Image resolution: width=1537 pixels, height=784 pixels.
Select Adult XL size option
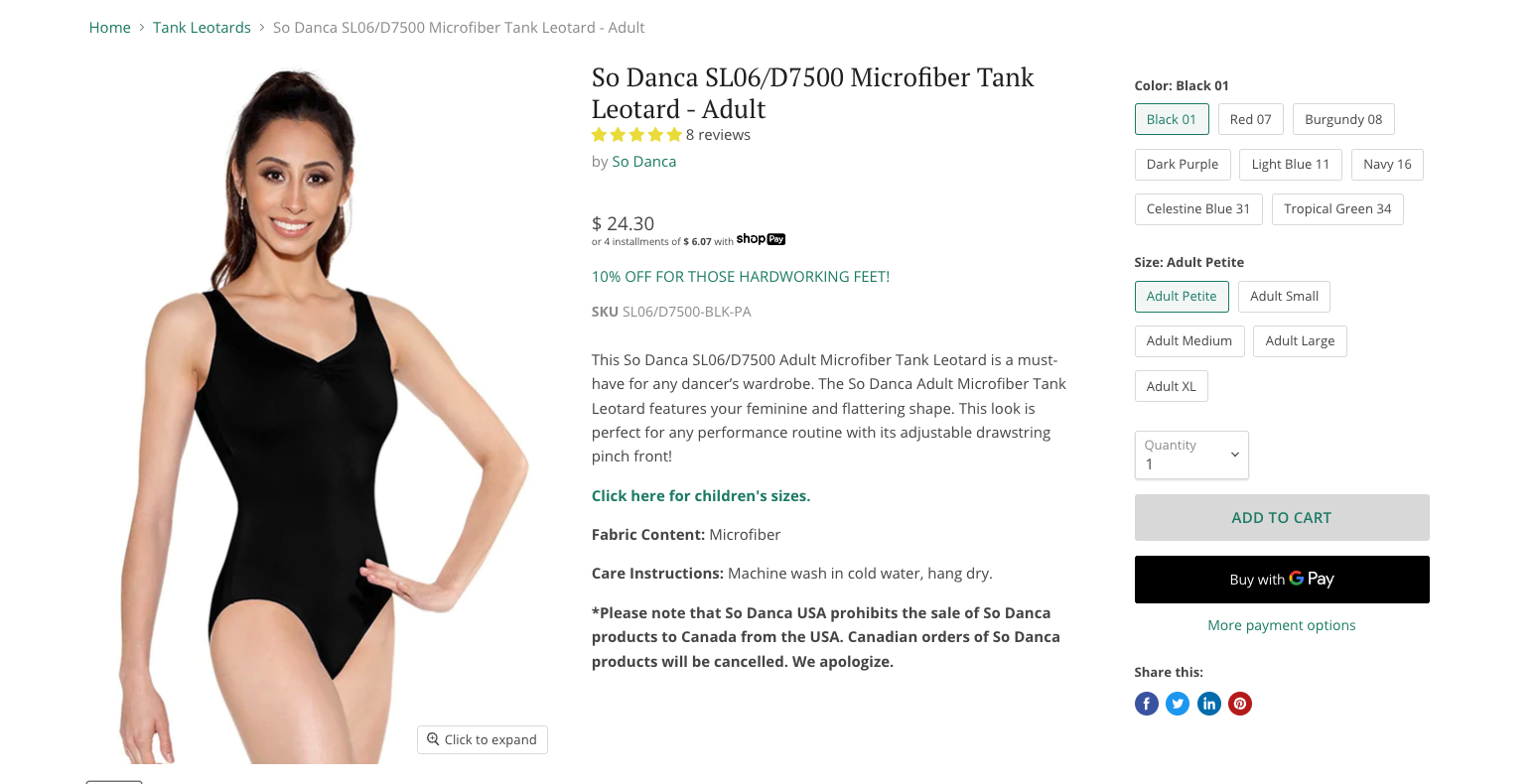(x=1171, y=386)
